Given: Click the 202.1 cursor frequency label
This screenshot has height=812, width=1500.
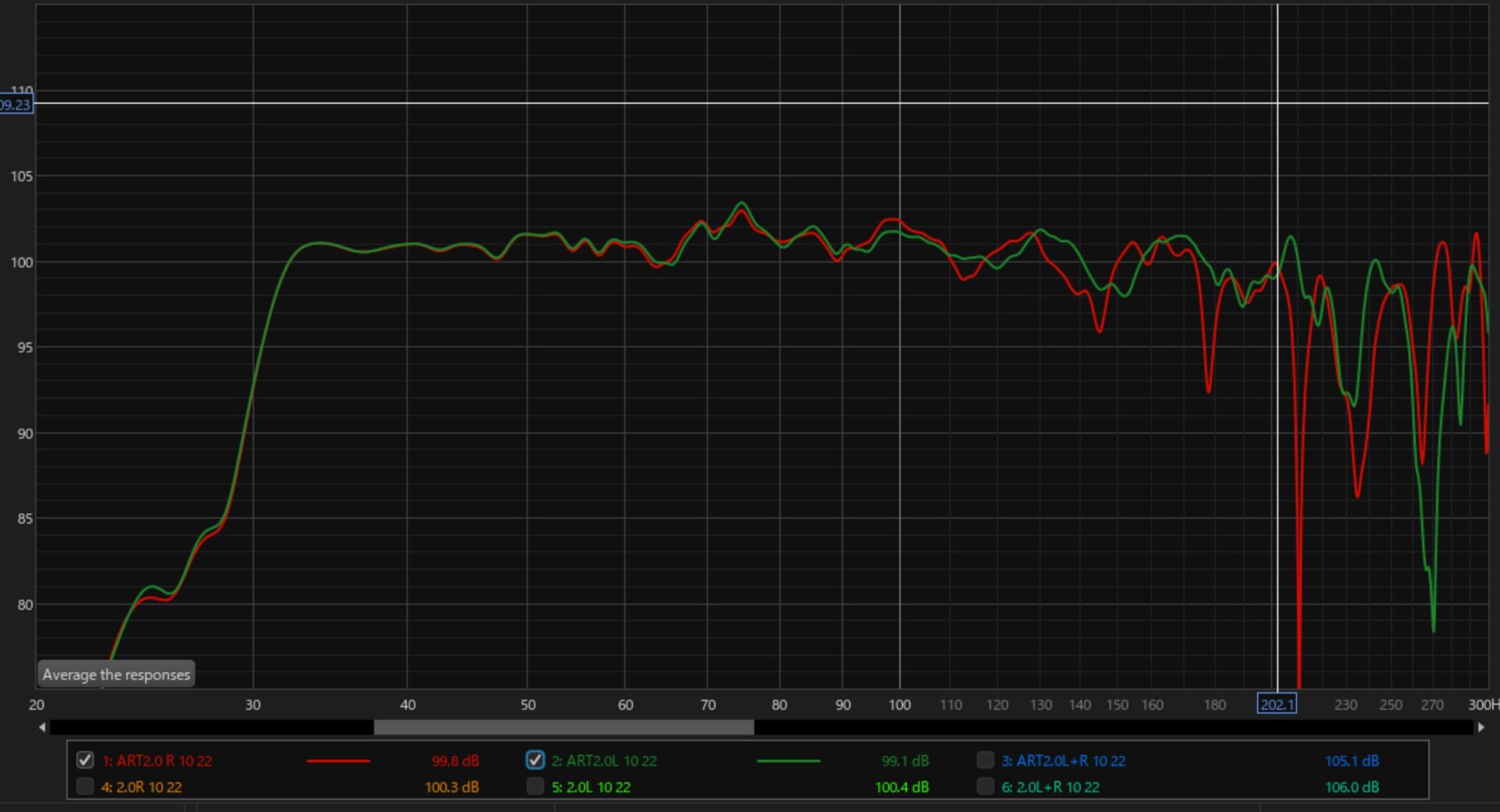Looking at the screenshot, I should (1277, 704).
